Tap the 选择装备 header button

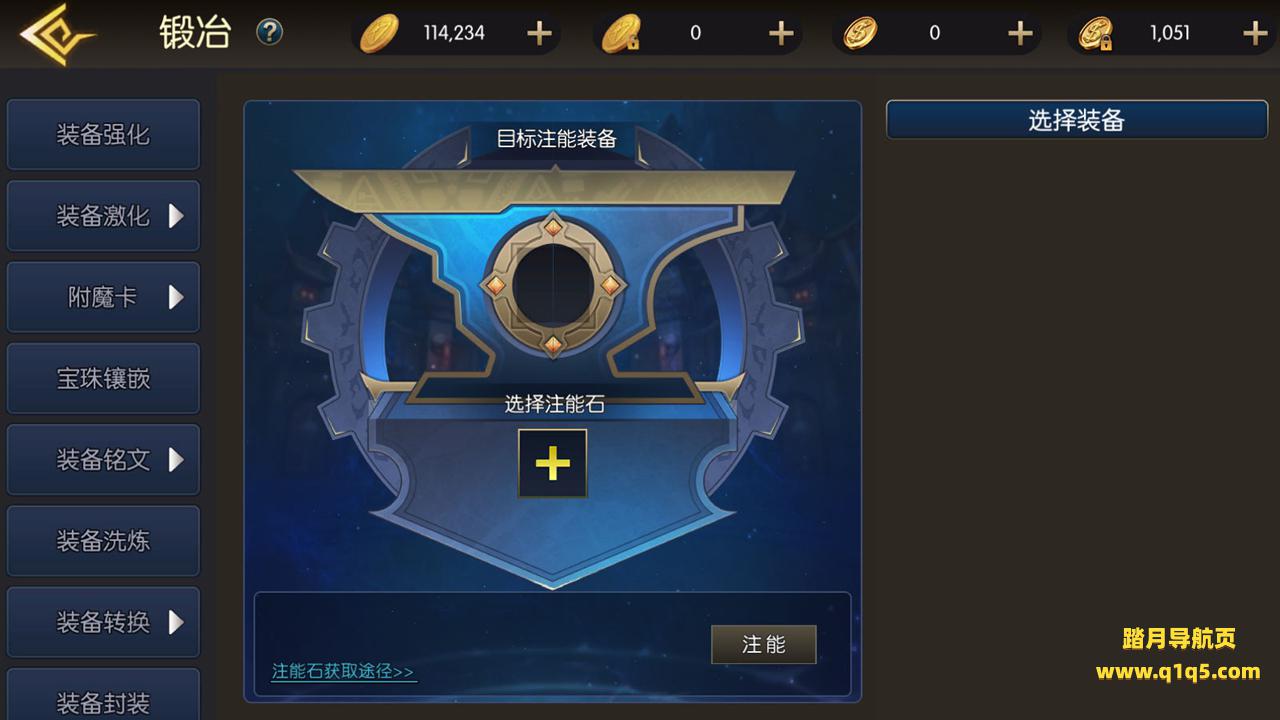point(1077,120)
